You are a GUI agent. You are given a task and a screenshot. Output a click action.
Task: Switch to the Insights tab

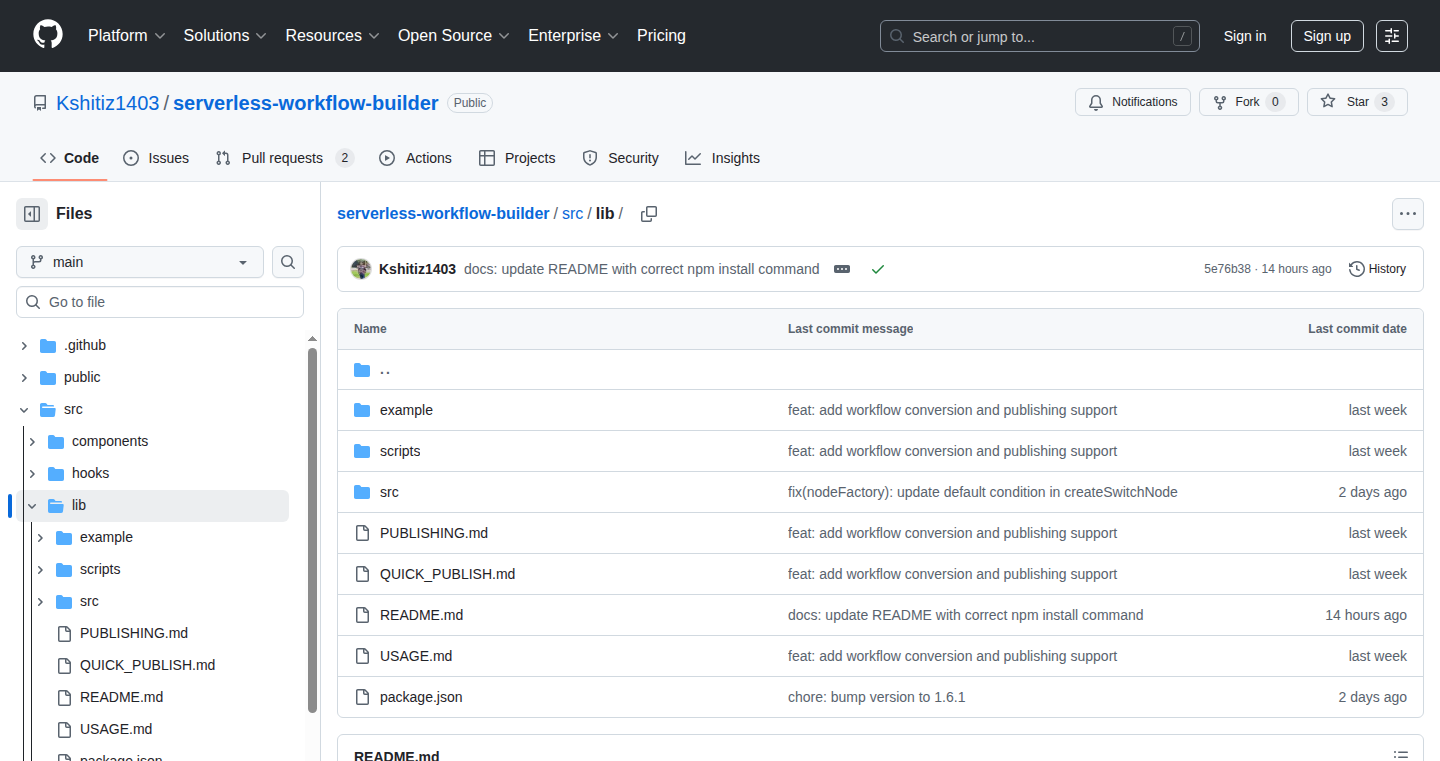tap(722, 158)
